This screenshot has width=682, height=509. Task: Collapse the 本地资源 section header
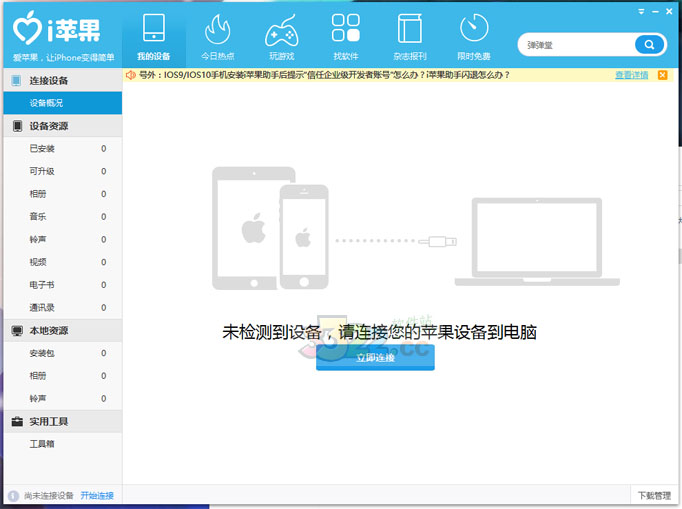point(63,331)
